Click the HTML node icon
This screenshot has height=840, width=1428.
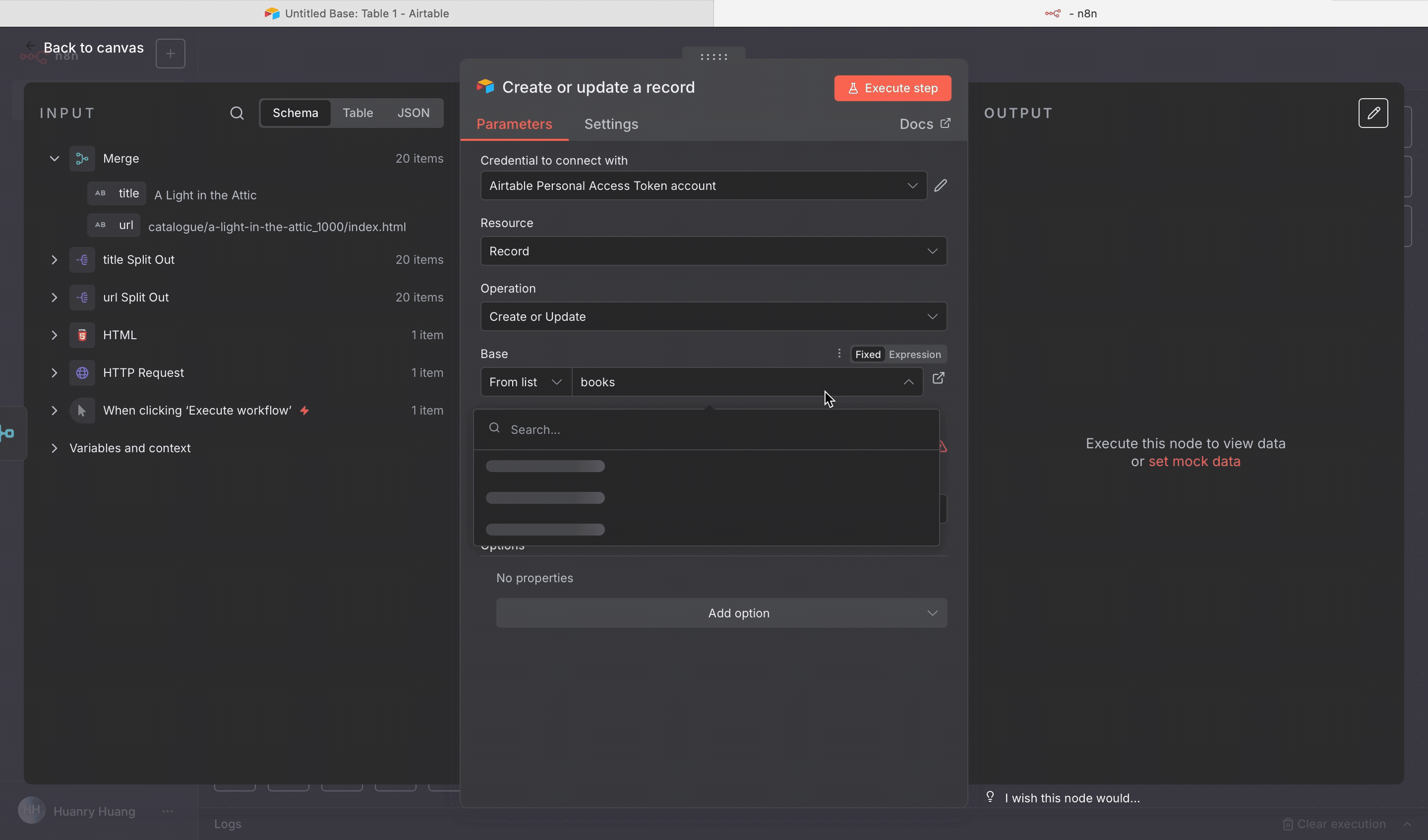tap(82, 335)
